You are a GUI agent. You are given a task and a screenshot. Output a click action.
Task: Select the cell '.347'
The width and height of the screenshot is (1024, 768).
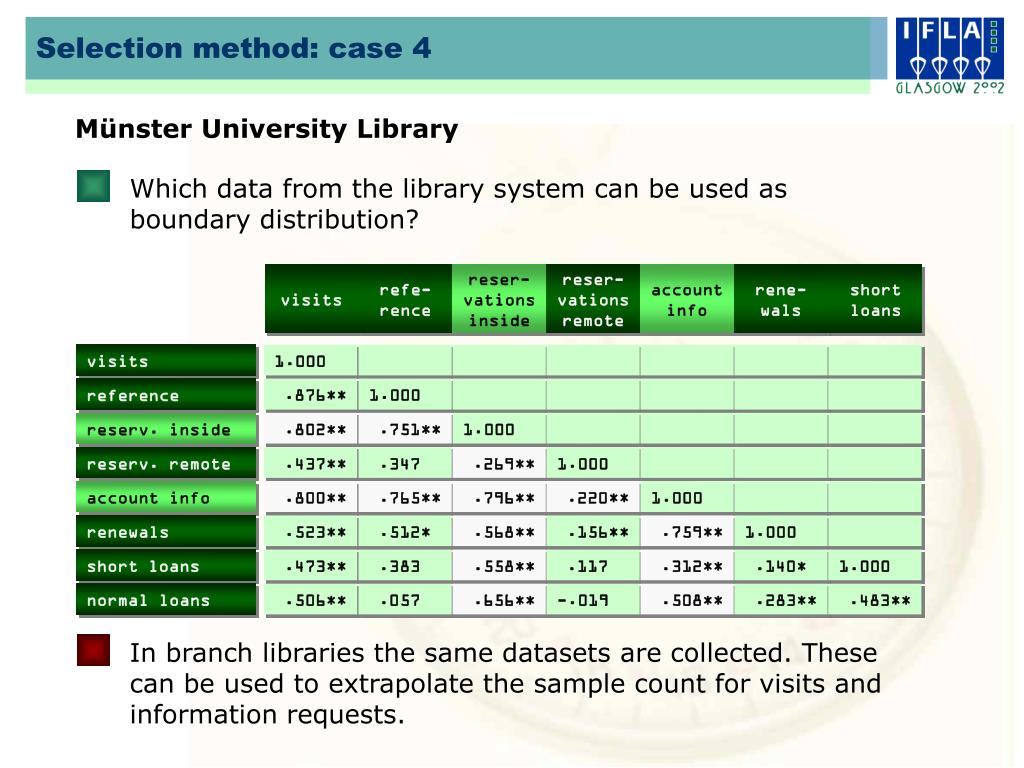(x=405, y=464)
